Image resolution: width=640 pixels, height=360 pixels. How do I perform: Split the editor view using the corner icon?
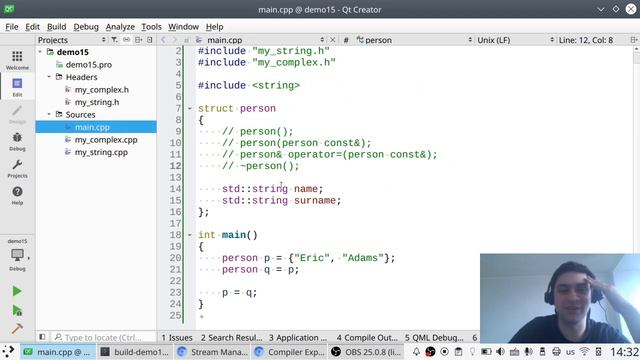634,40
